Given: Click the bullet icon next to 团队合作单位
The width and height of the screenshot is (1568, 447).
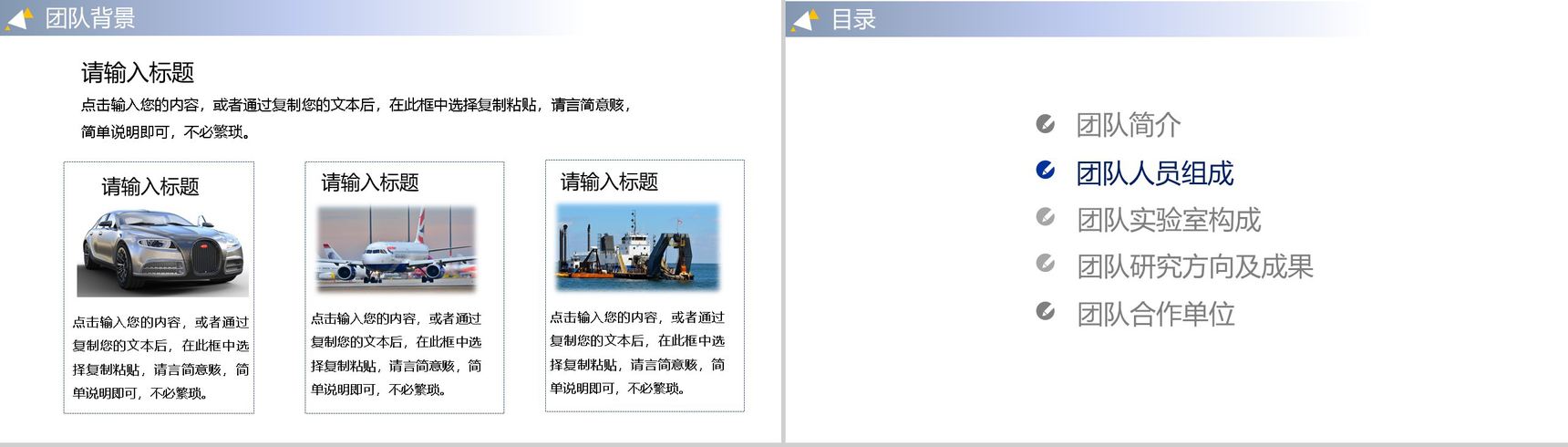Looking at the screenshot, I should point(1046,312).
